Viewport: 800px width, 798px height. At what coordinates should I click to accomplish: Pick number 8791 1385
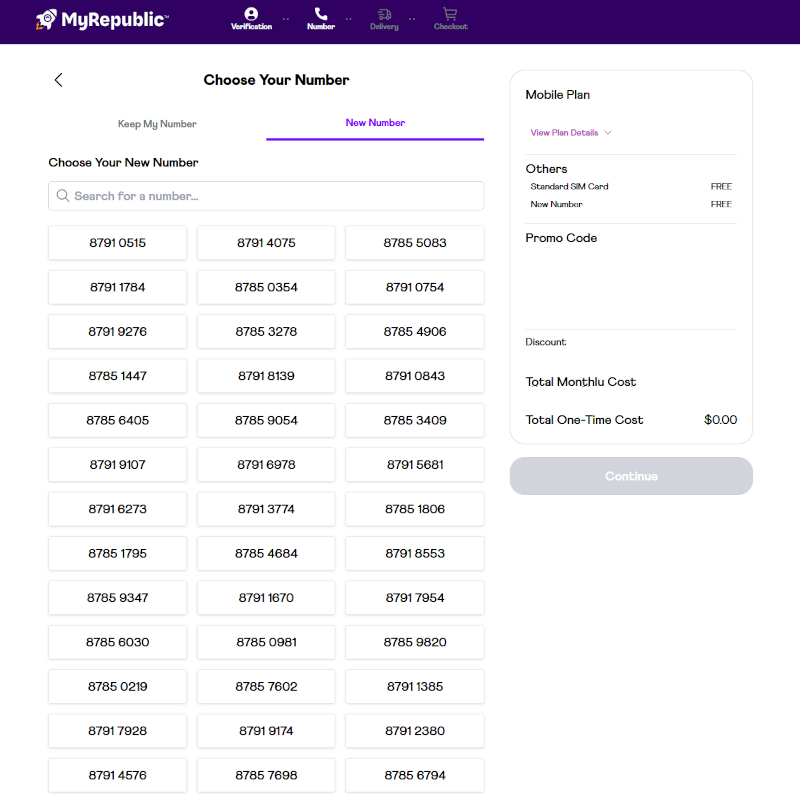point(415,687)
